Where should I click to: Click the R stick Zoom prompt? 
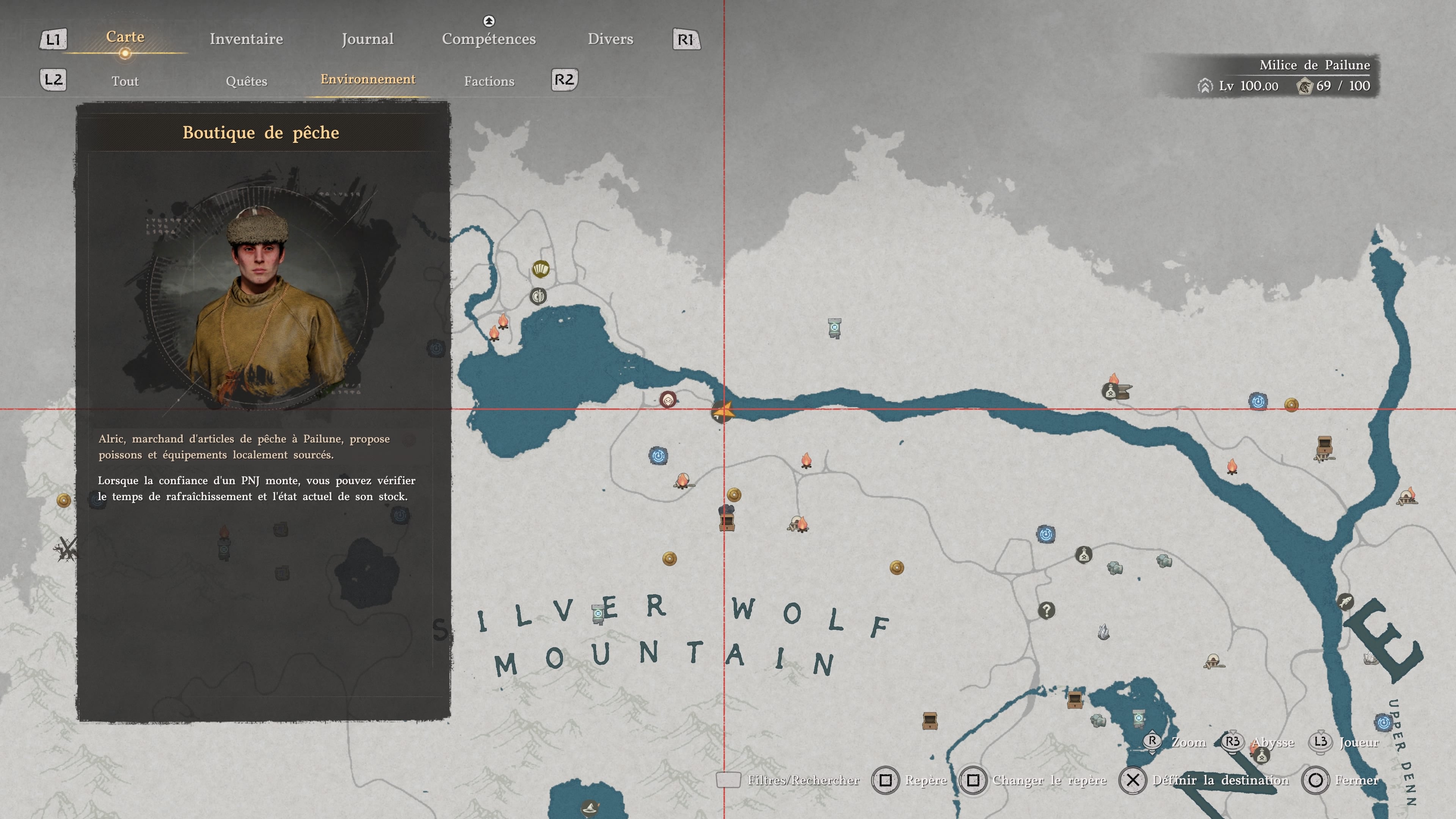(x=1175, y=742)
